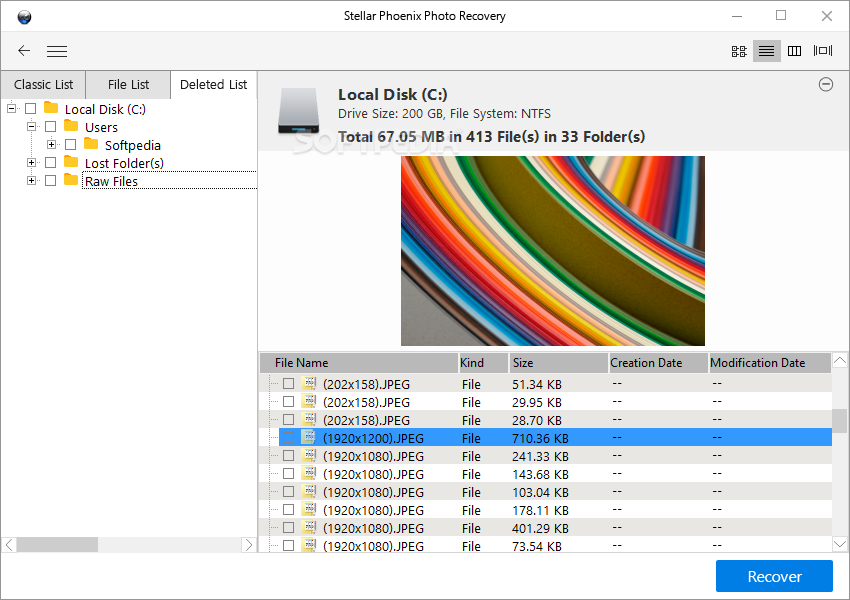This screenshot has width=850, height=600.
Task: Click the colorful paper preview image
Action: (552, 251)
